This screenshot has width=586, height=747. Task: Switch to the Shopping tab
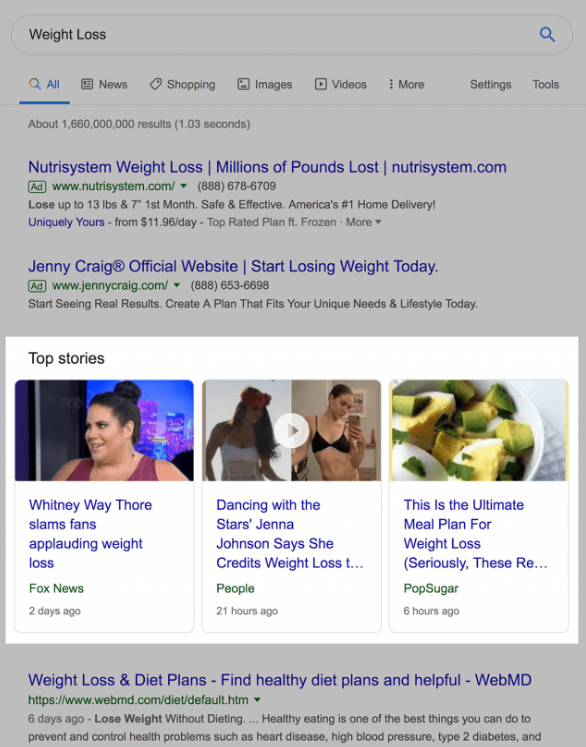[182, 84]
